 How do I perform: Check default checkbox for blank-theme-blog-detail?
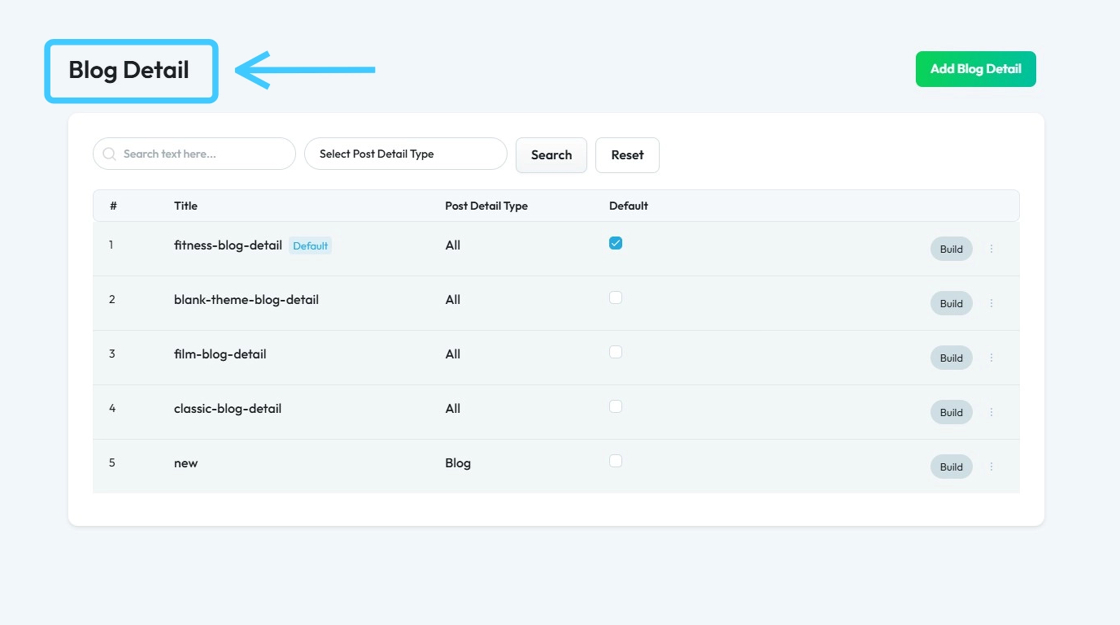[x=616, y=298]
